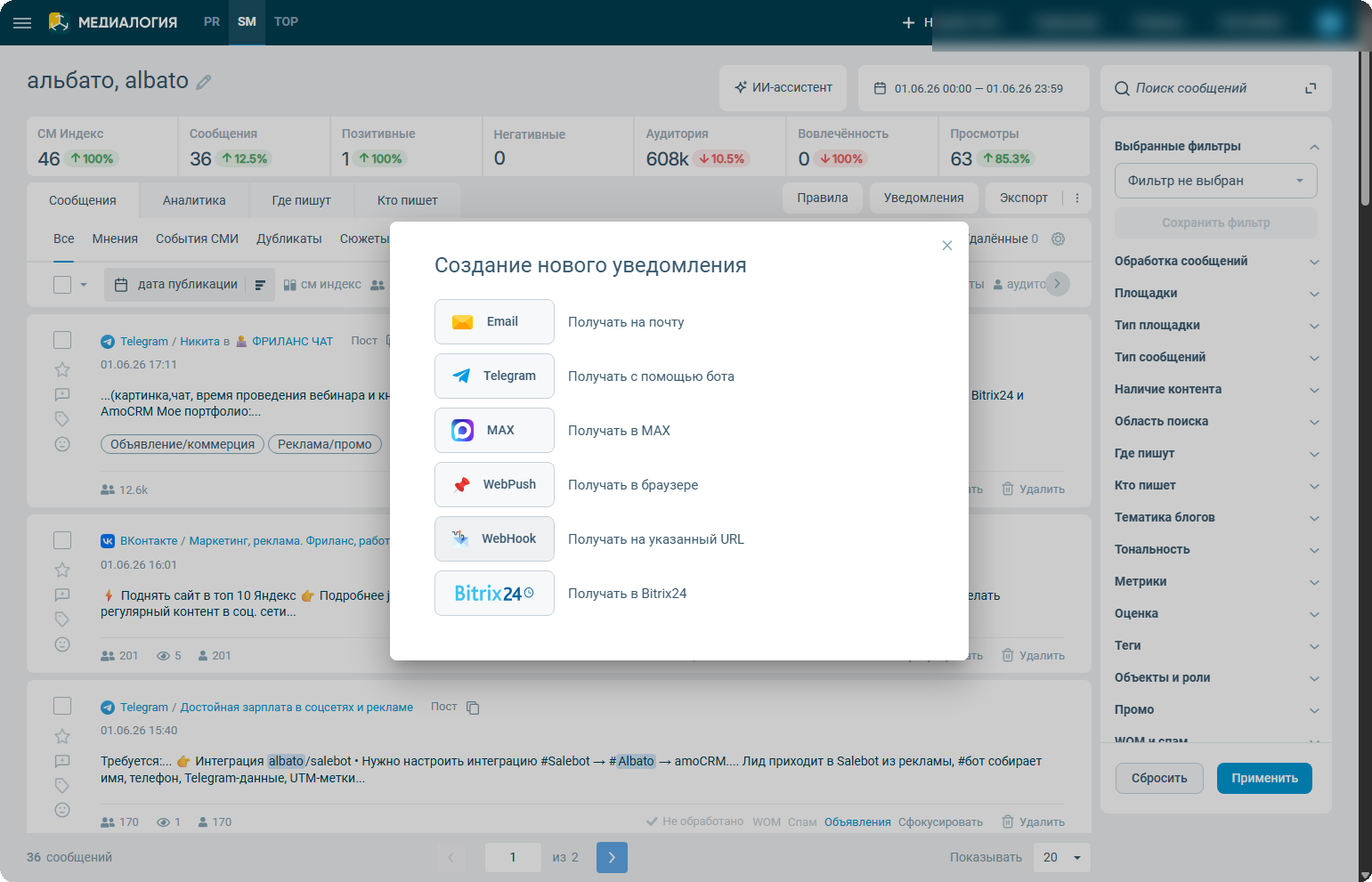Open the date range picker
Viewport: 1372px width, 882px height.
[x=974, y=88]
